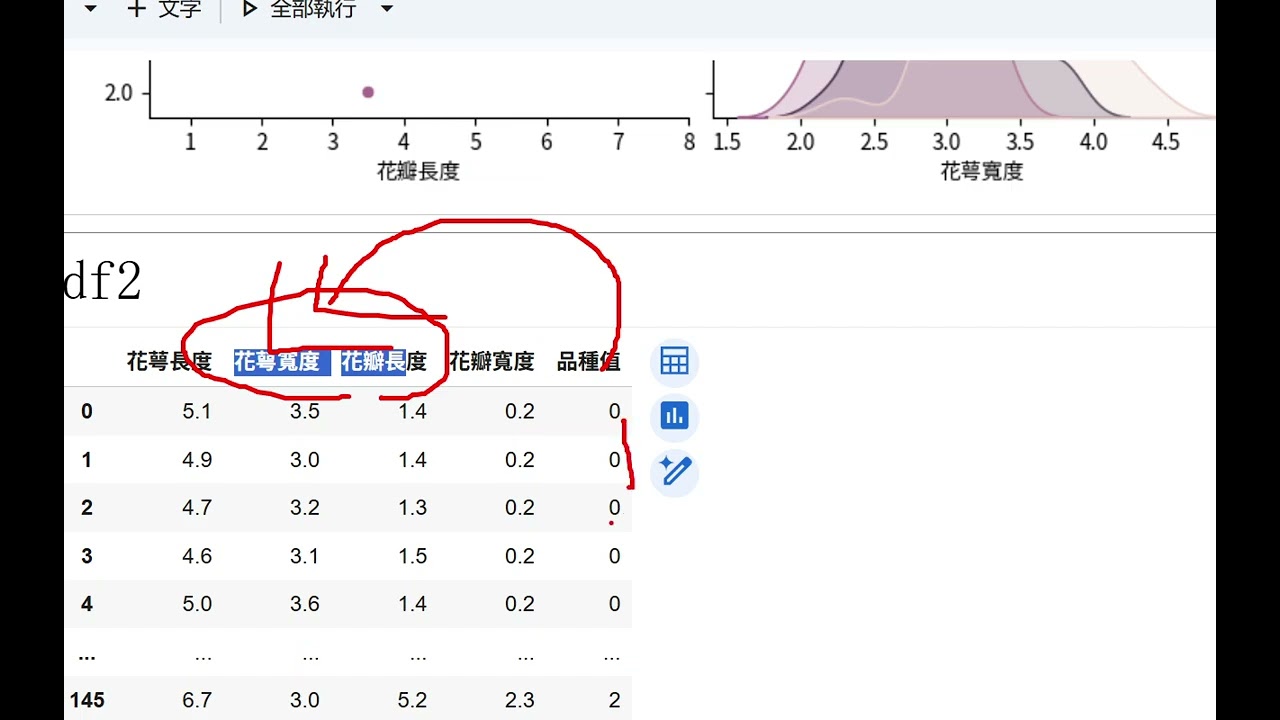The width and height of the screenshot is (1280, 720).
Task: Click row index 3 in table
Action: (87, 556)
